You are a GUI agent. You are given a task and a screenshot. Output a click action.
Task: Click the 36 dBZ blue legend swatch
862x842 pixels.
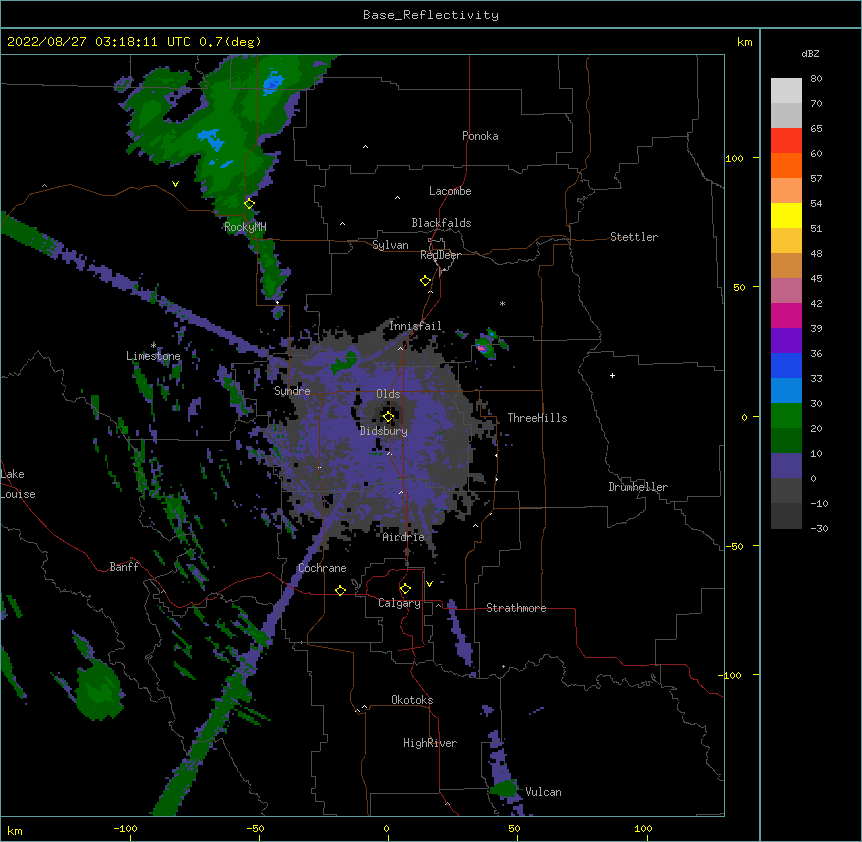point(786,365)
